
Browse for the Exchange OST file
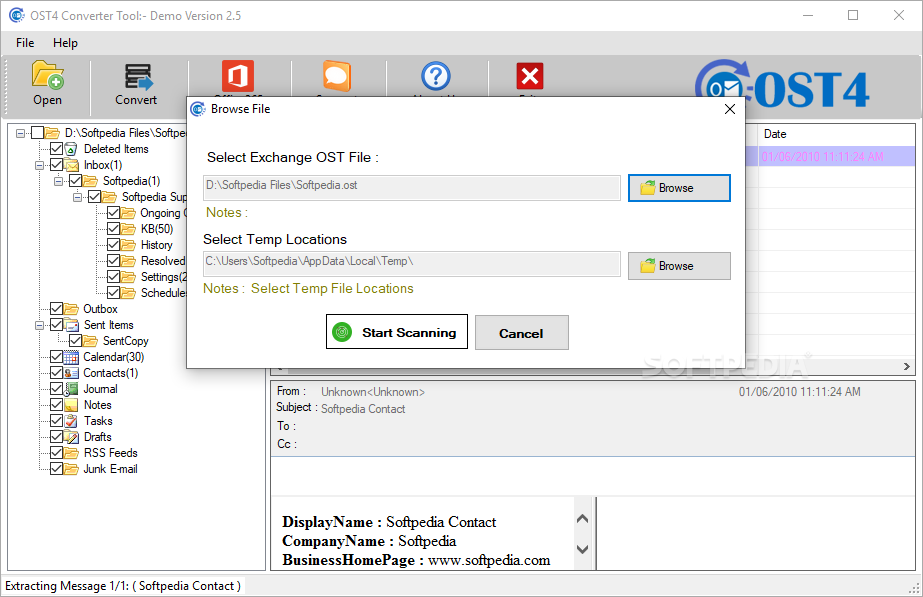click(679, 188)
